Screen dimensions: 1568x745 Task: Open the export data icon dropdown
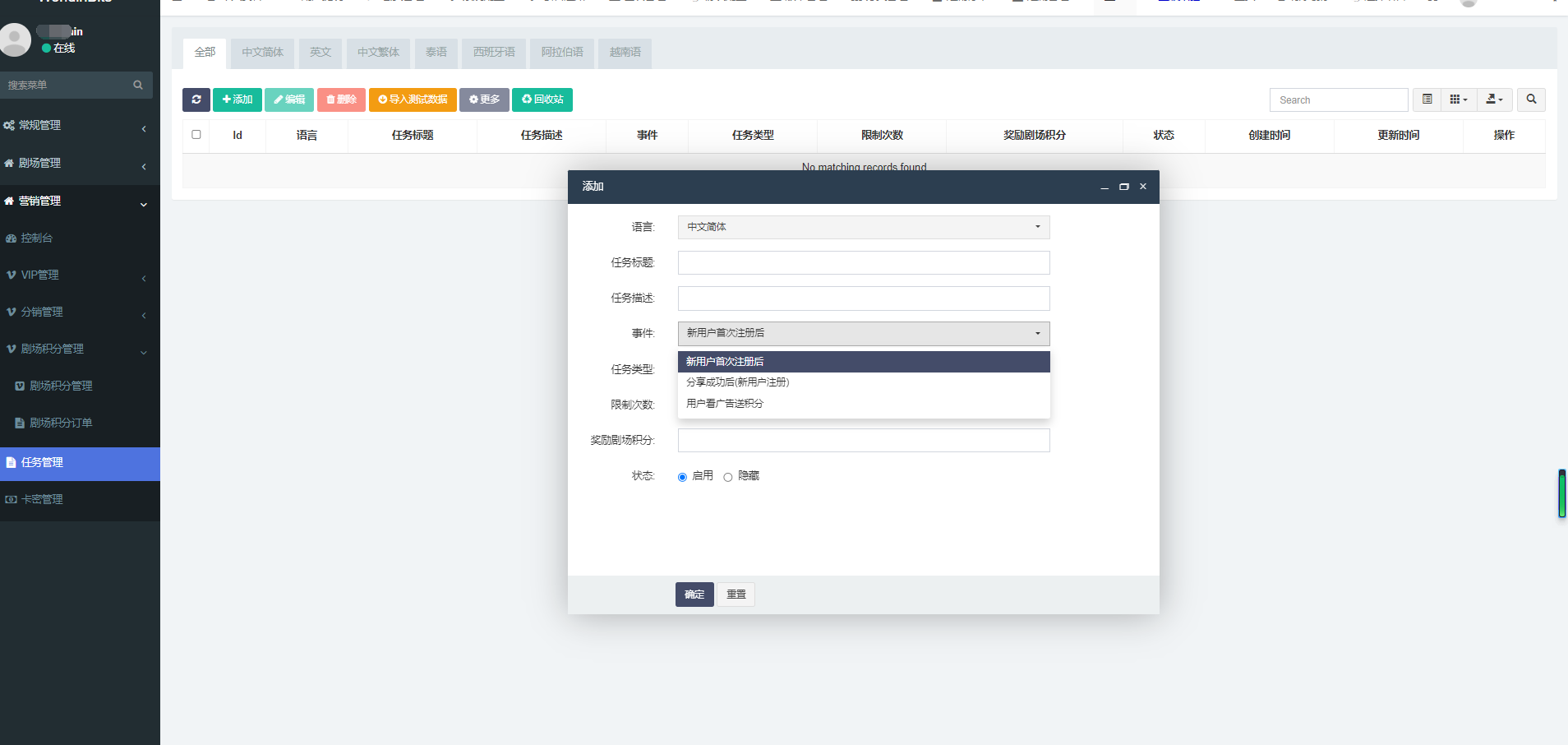click(1494, 99)
